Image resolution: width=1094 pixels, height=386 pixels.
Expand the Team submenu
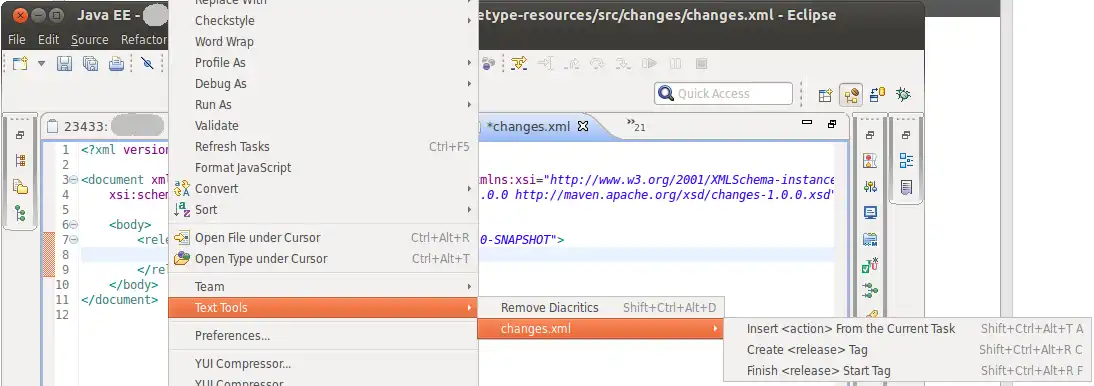pos(323,287)
